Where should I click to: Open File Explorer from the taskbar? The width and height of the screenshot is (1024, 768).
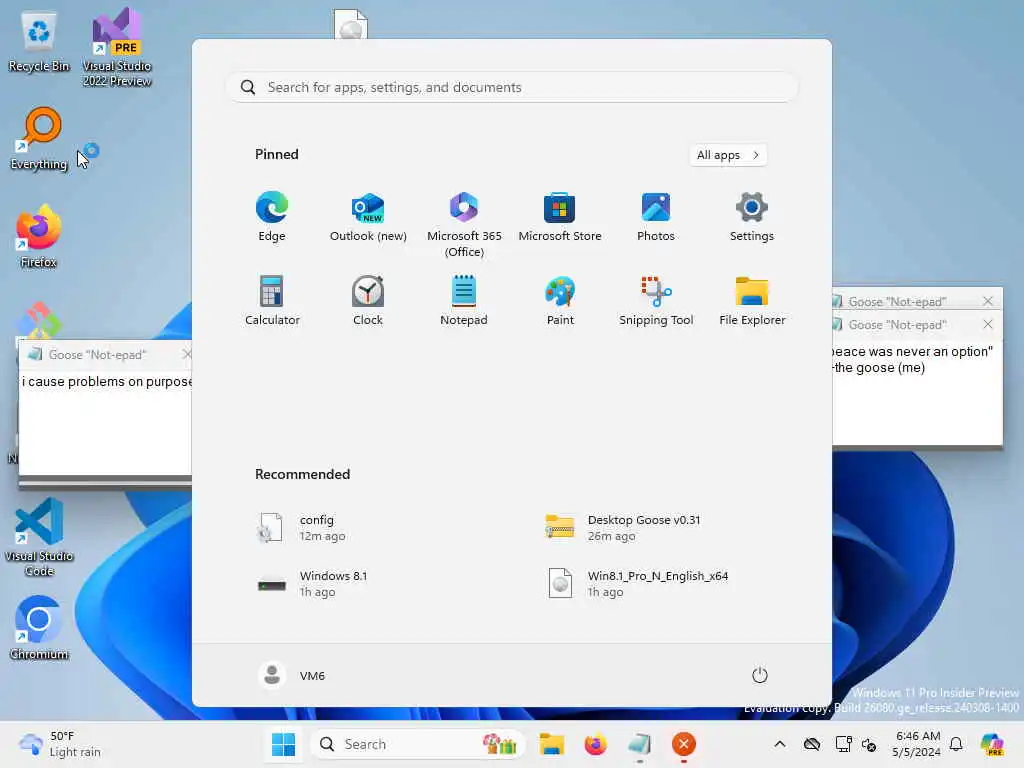coord(552,744)
